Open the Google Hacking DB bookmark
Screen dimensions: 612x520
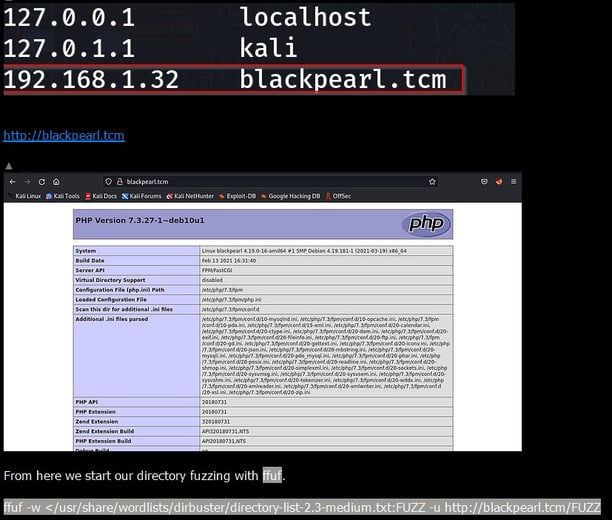tap(291, 196)
